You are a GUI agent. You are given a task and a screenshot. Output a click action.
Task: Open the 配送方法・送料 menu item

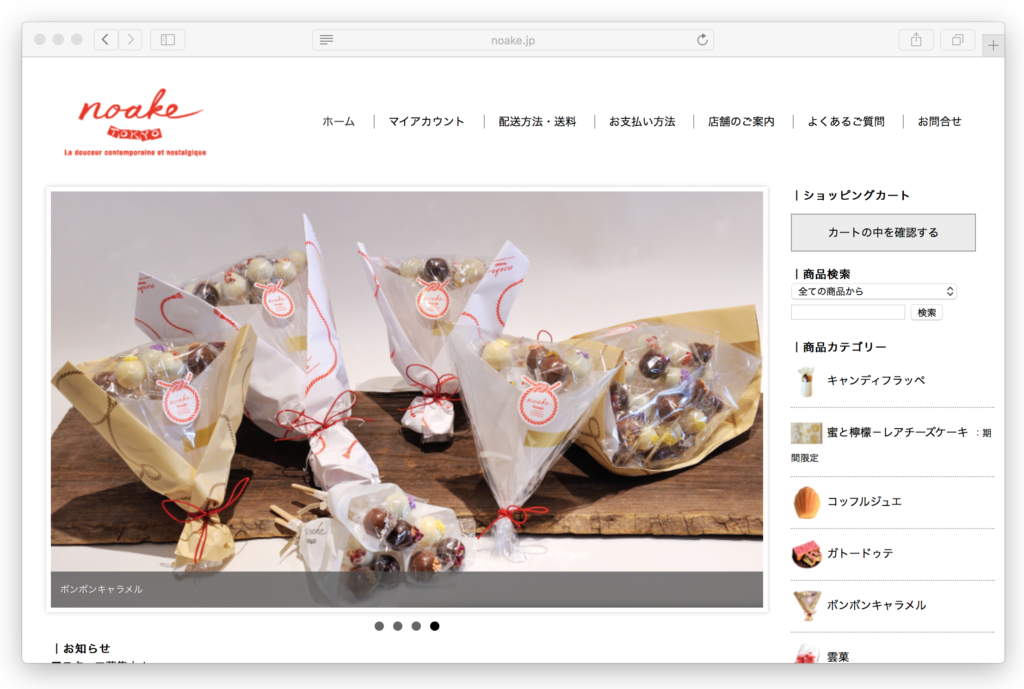[537, 121]
